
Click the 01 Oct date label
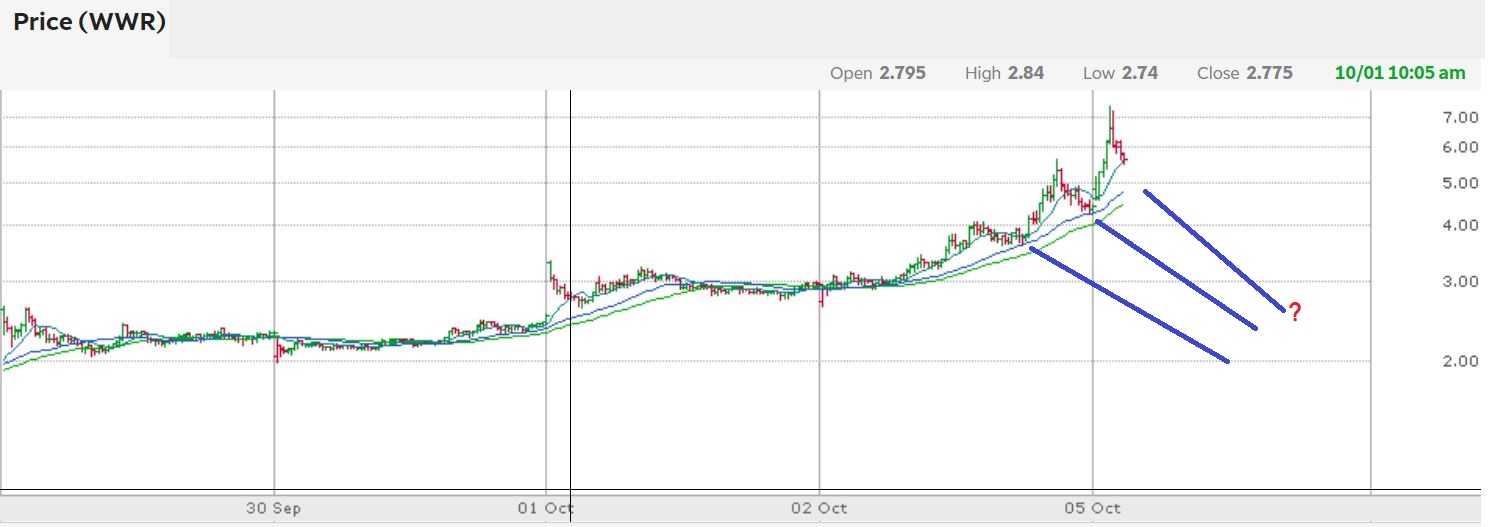(x=546, y=508)
